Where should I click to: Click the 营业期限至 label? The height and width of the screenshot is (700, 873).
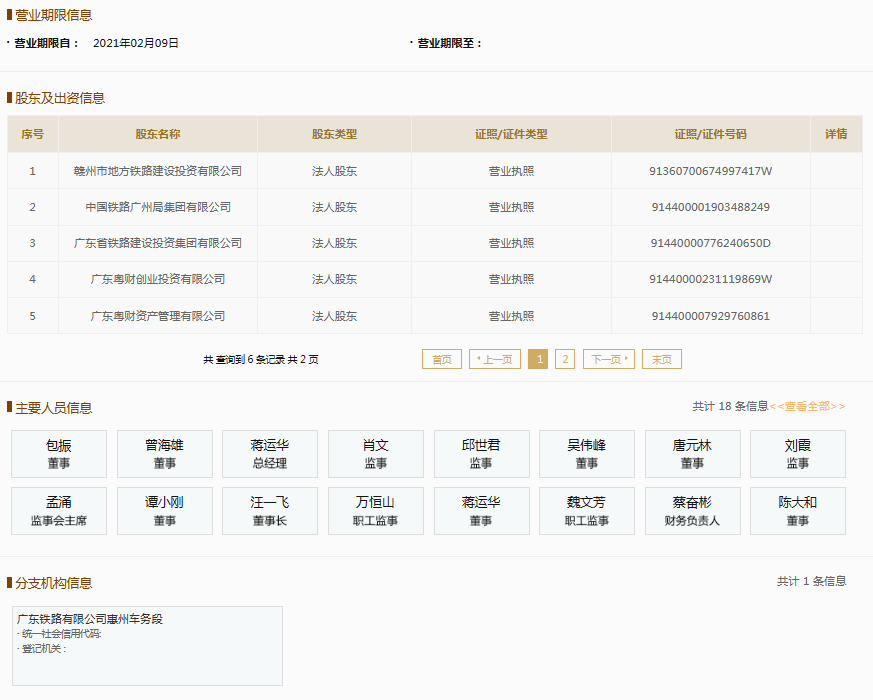449,43
